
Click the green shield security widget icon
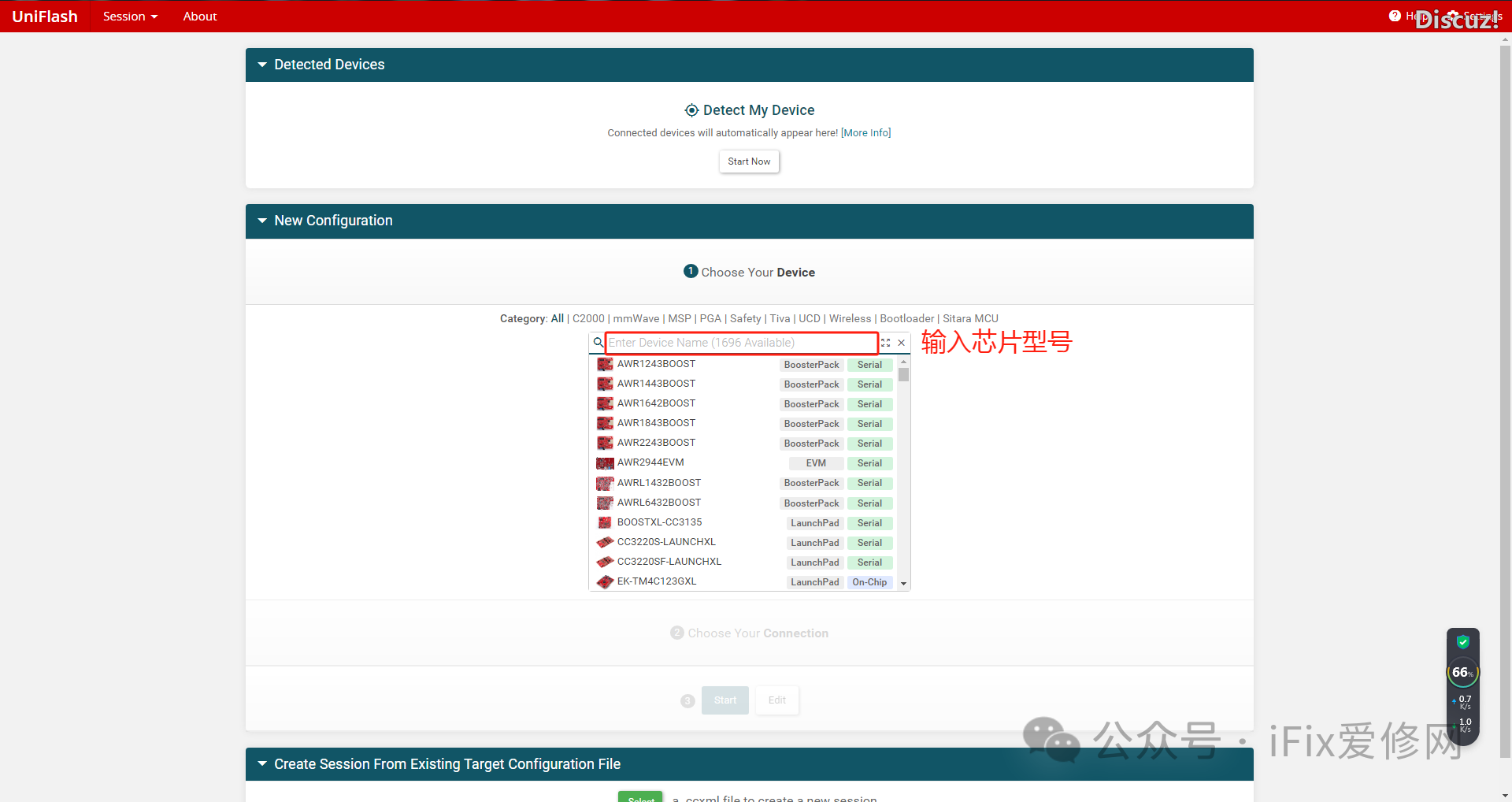(1462, 642)
